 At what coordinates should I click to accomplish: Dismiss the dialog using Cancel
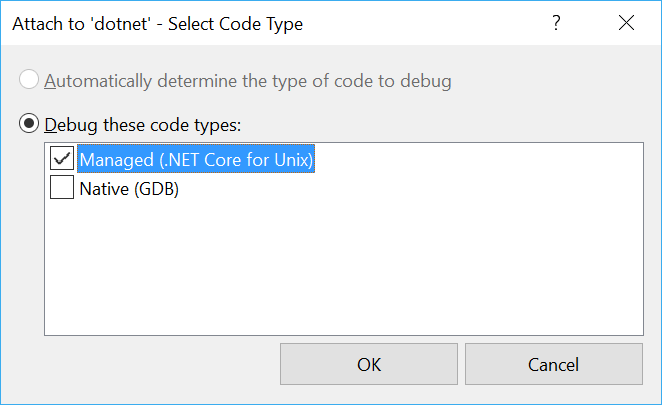[553, 365]
